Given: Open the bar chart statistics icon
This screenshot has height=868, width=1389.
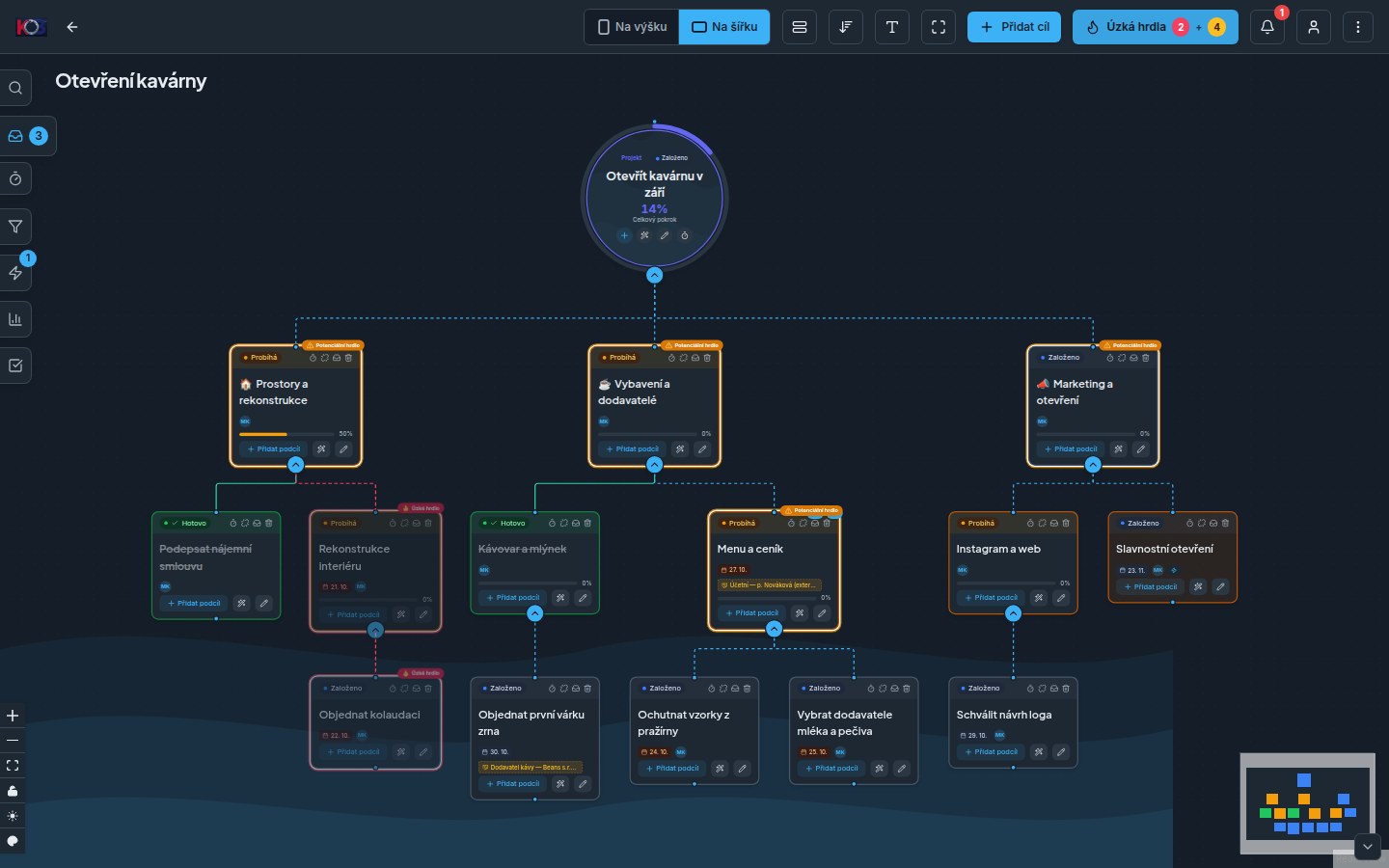Looking at the screenshot, I should 15,319.
